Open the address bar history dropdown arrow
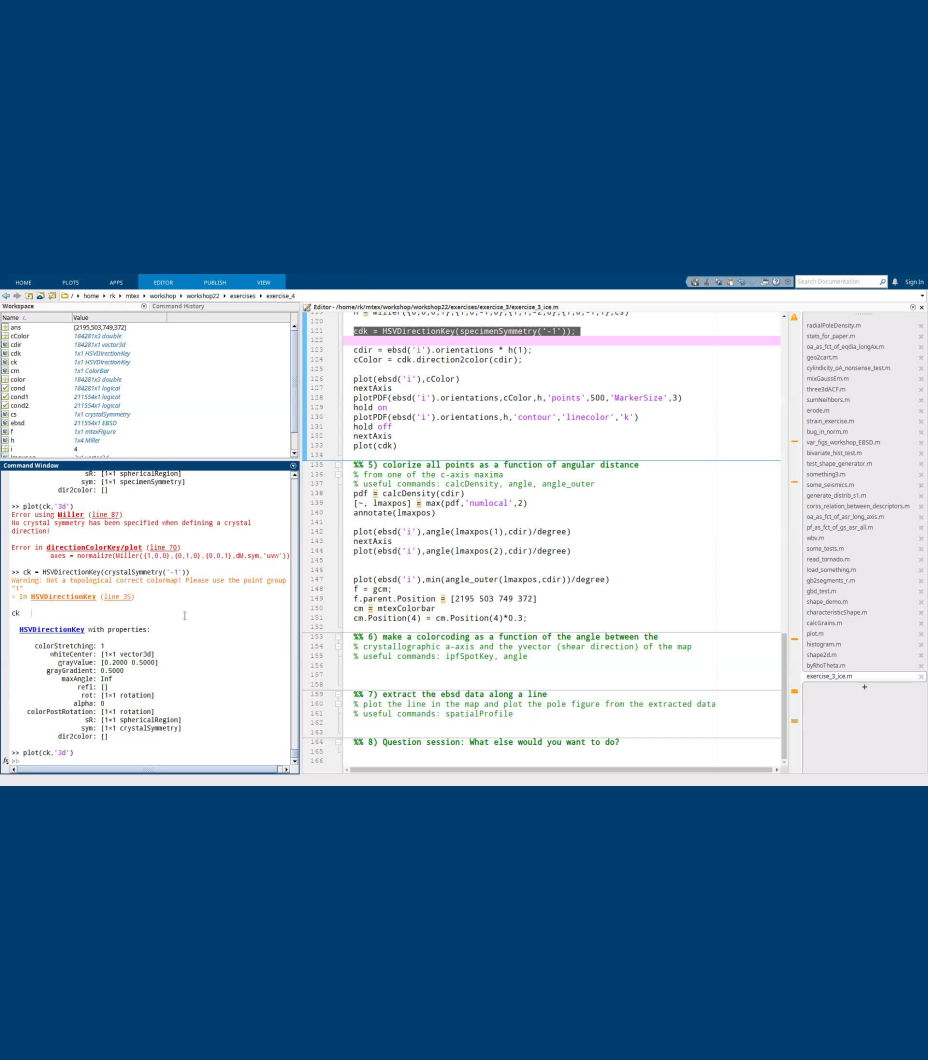This screenshot has height=1060, width=928. click(922, 296)
